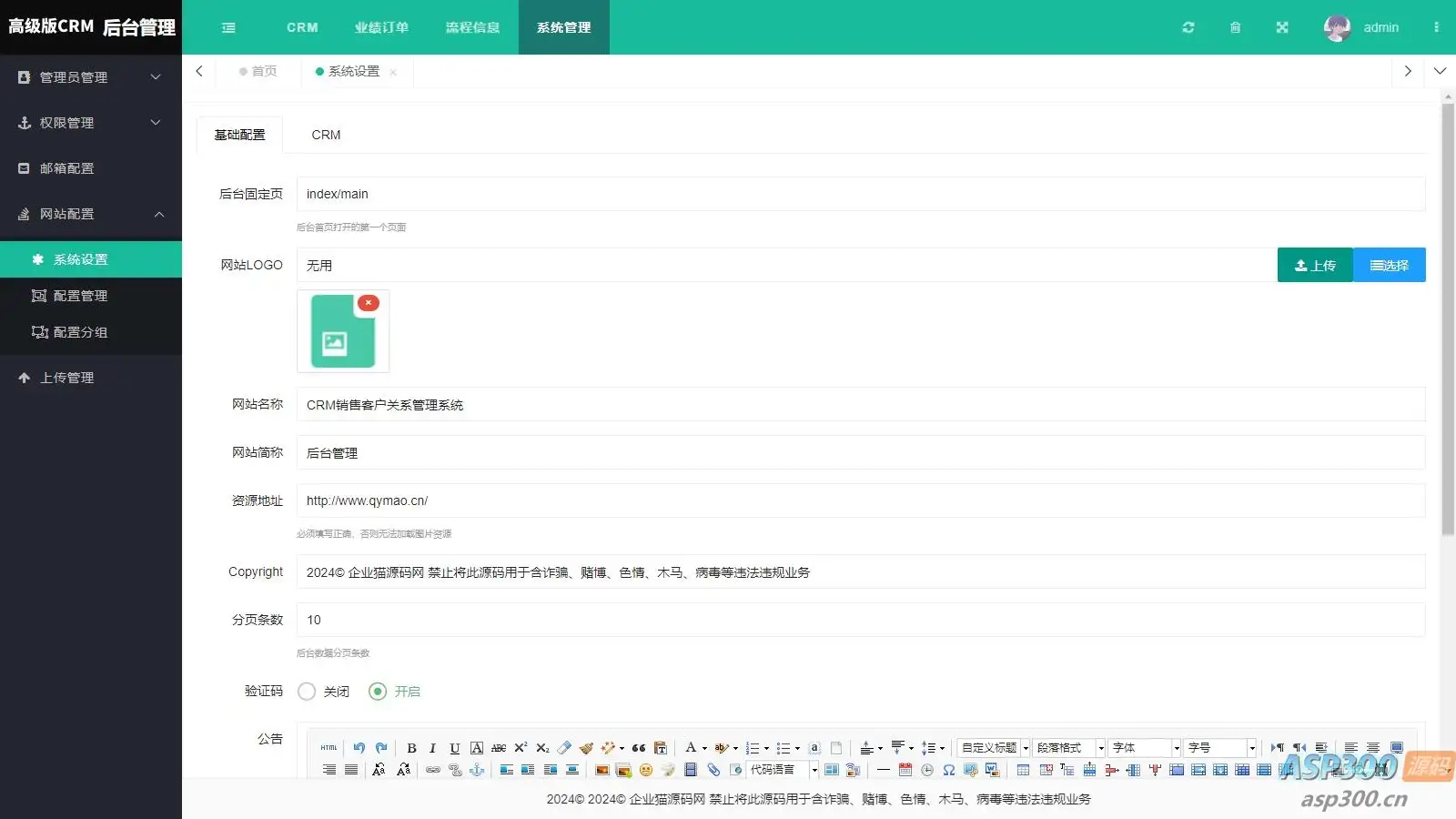Screen dimensions: 1456x819
Task: Insert blockquote via quote icon
Action: [639, 748]
